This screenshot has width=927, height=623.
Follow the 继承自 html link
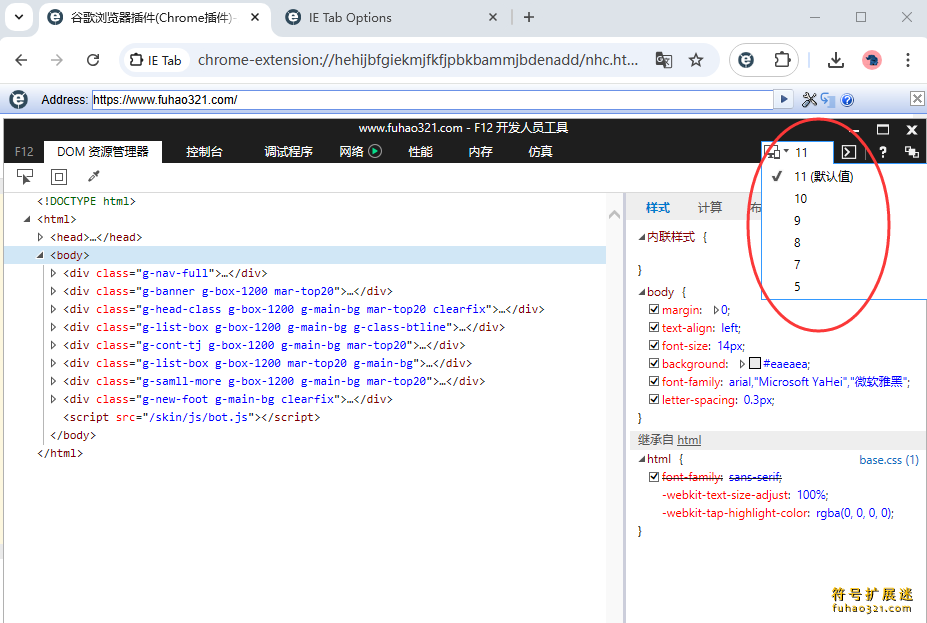pyautogui.click(x=689, y=440)
